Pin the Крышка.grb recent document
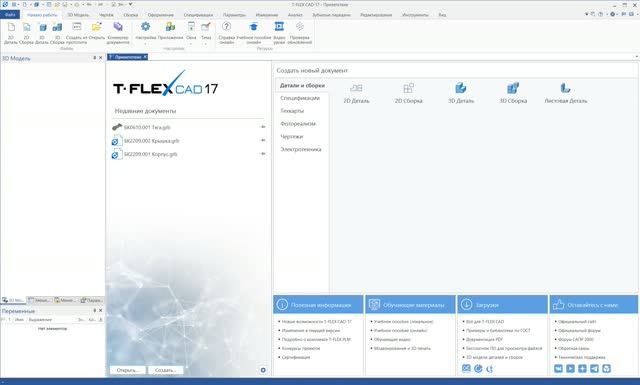The height and width of the screenshot is (385, 640). 263,140
